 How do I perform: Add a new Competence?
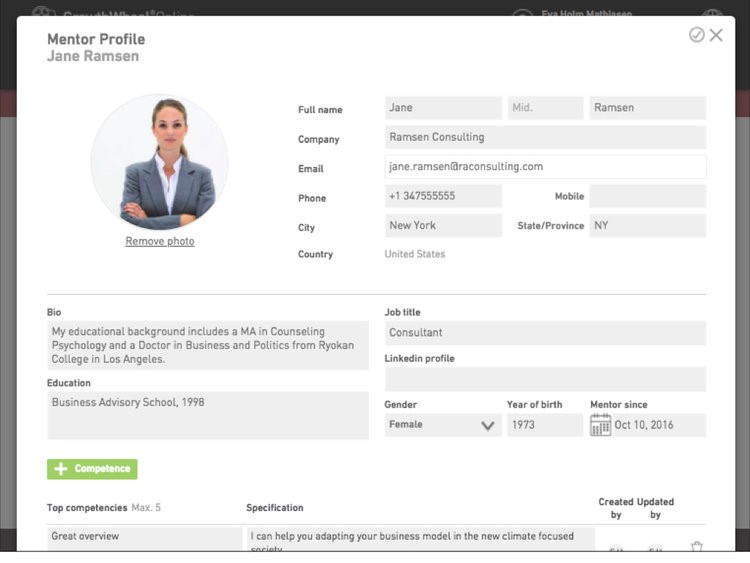[92, 469]
